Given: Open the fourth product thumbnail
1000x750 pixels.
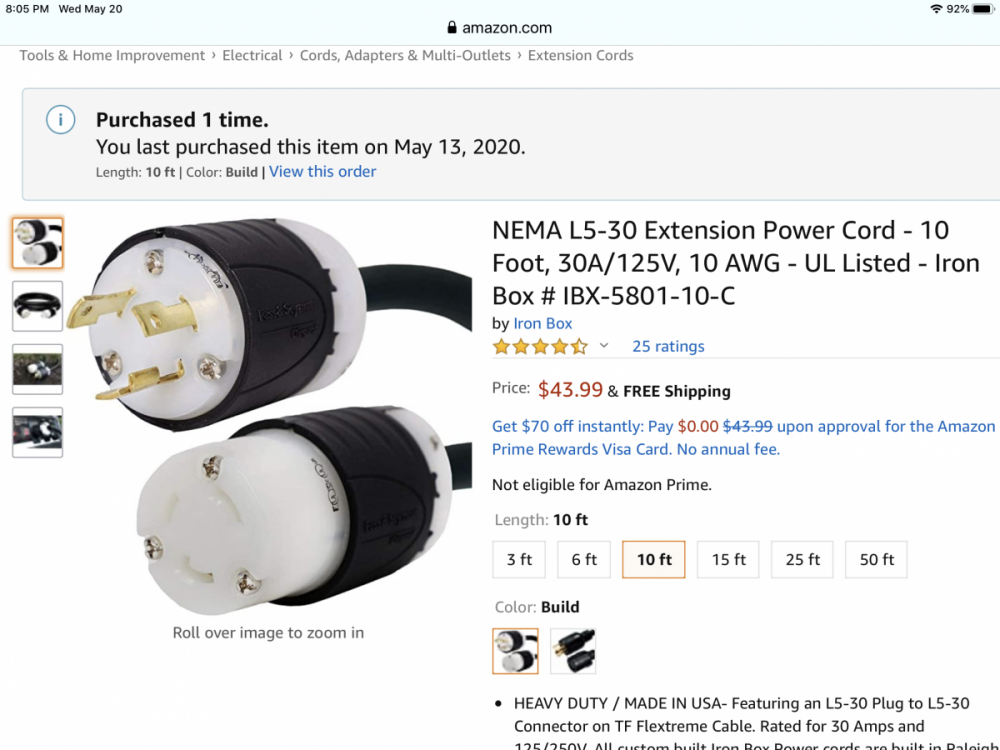Looking at the screenshot, I should [37, 432].
